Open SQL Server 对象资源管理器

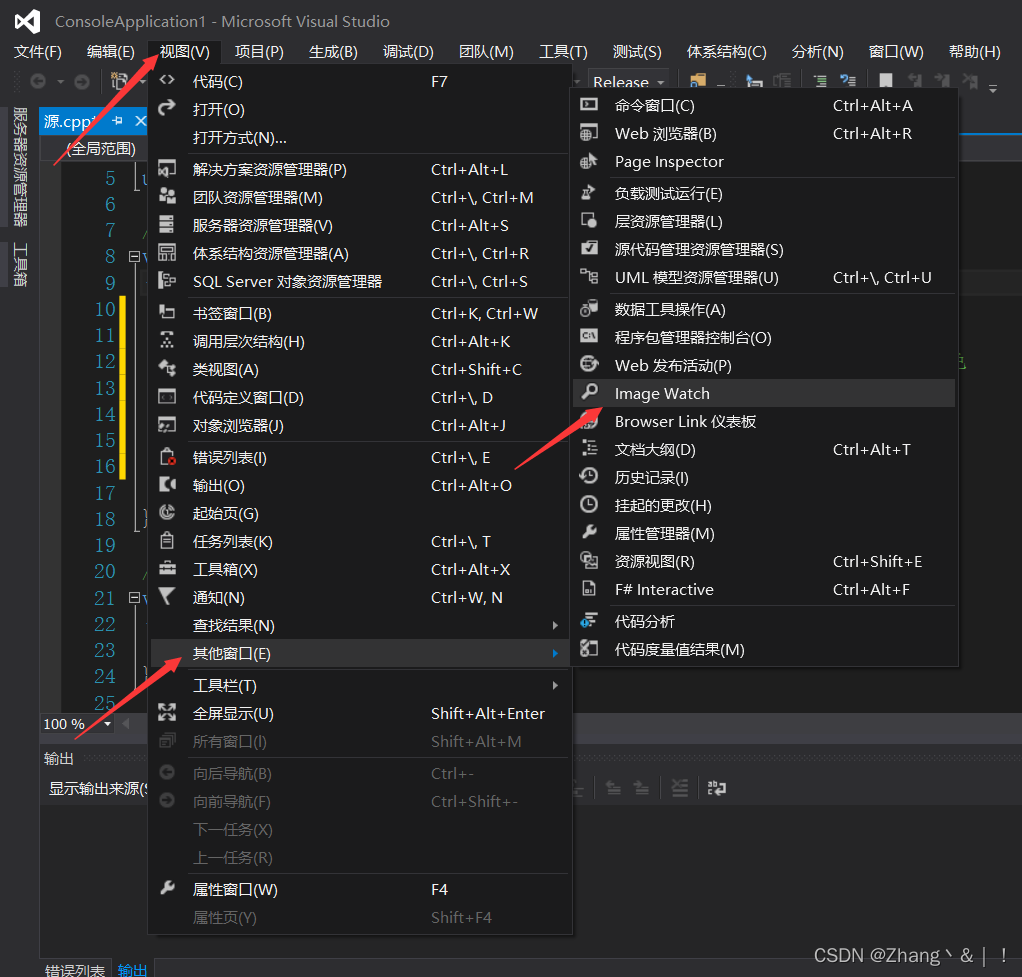click(x=286, y=281)
